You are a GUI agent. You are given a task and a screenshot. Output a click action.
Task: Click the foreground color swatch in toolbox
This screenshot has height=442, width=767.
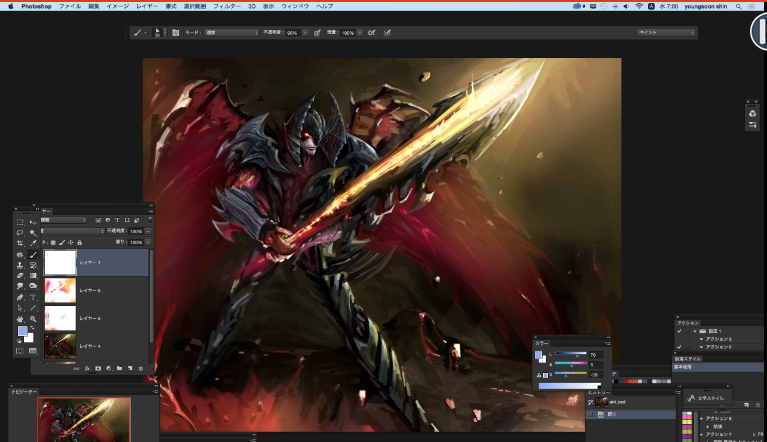click(22, 332)
